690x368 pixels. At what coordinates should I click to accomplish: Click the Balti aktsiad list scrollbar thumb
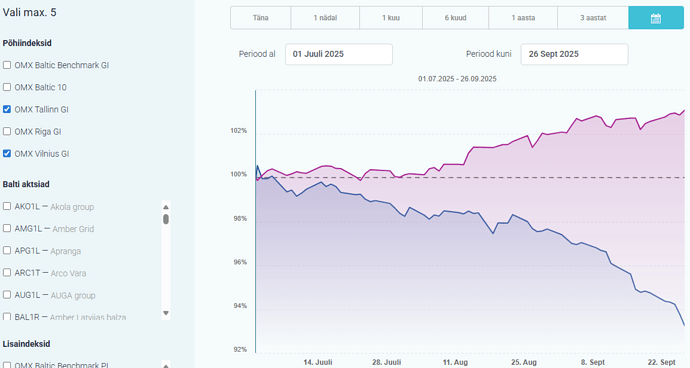[166, 219]
